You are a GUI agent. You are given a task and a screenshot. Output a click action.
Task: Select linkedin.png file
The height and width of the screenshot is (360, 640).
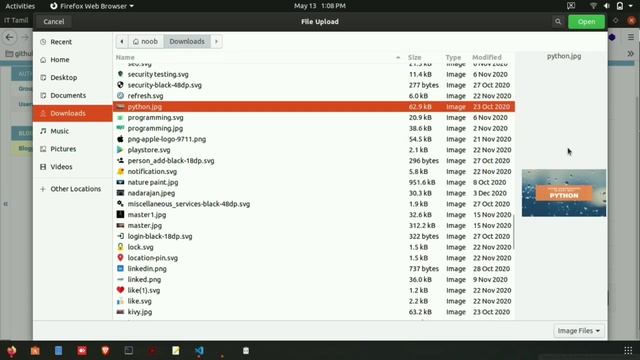pyautogui.click(x=313, y=269)
